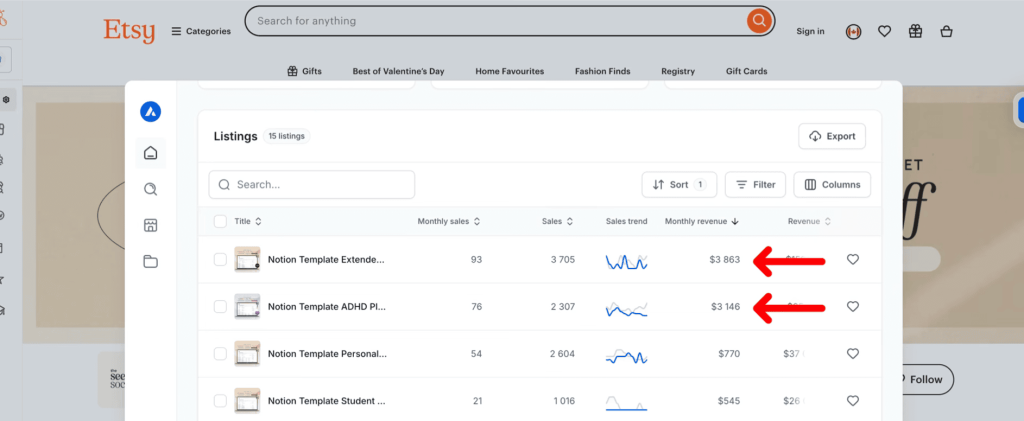Sort by Sales column header

point(557,221)
